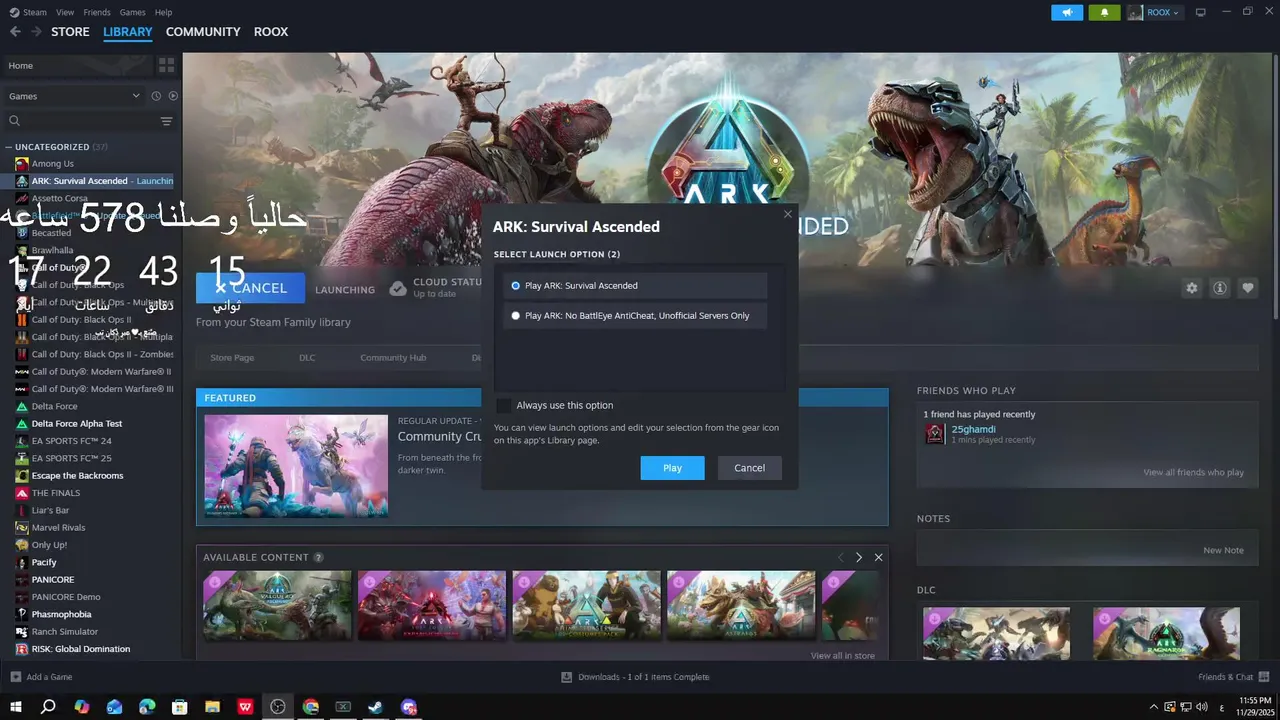Add game to favorites heart icon
The height and width of the screenshot is (720, 1280).
(x=1248, y=288)
